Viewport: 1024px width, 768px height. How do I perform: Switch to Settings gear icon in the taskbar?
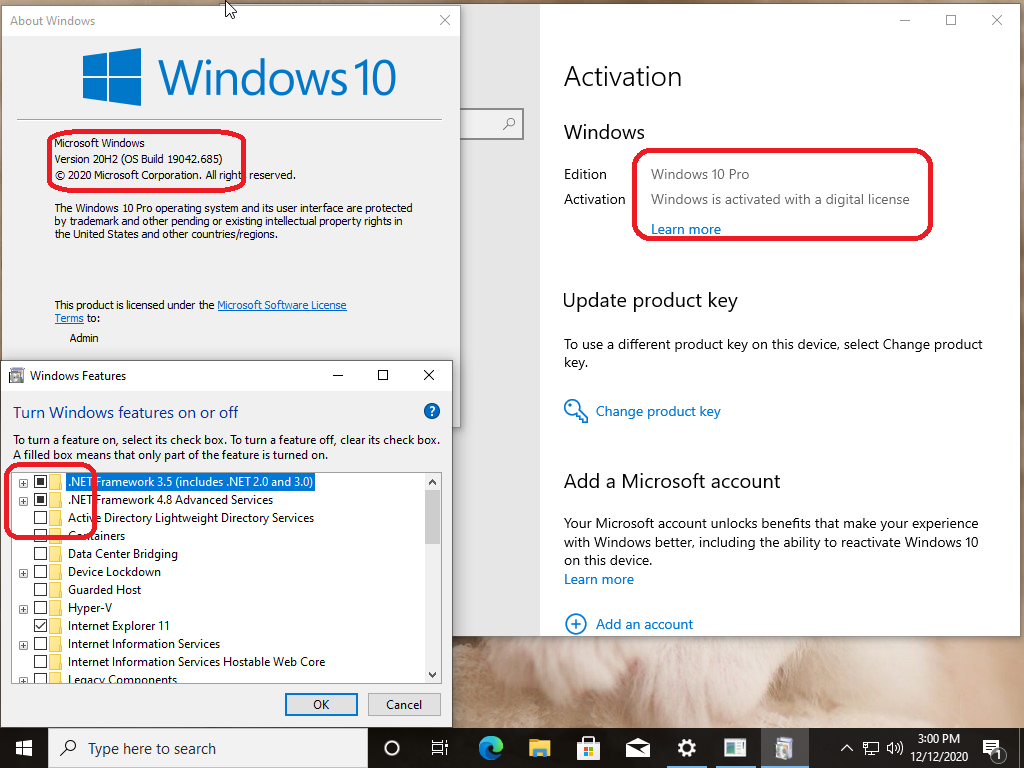(686, 748)
